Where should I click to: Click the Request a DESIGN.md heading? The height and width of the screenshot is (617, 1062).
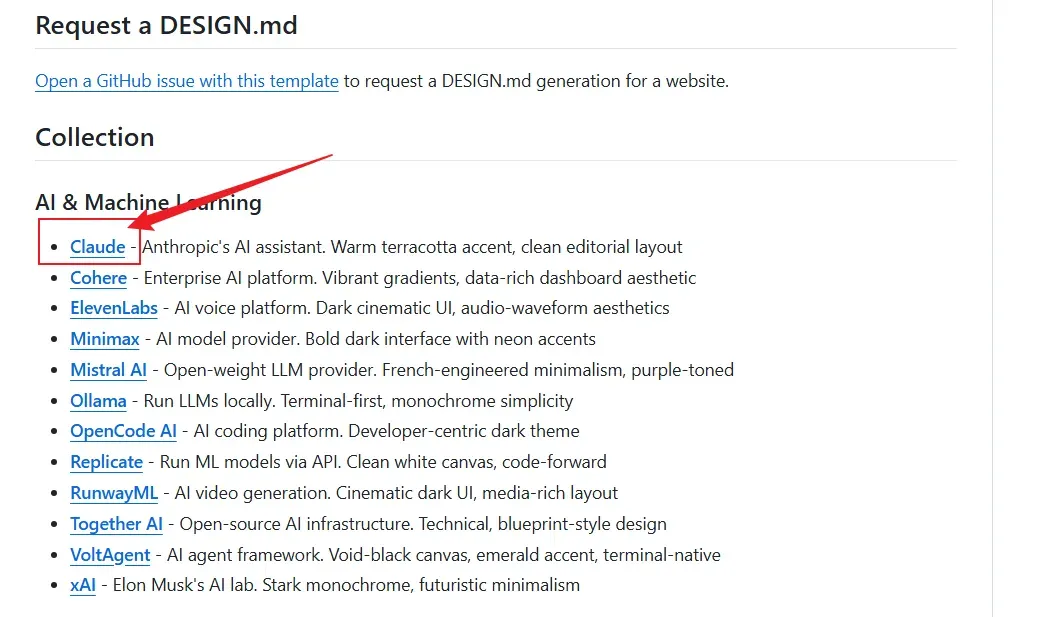coord(167,26)
